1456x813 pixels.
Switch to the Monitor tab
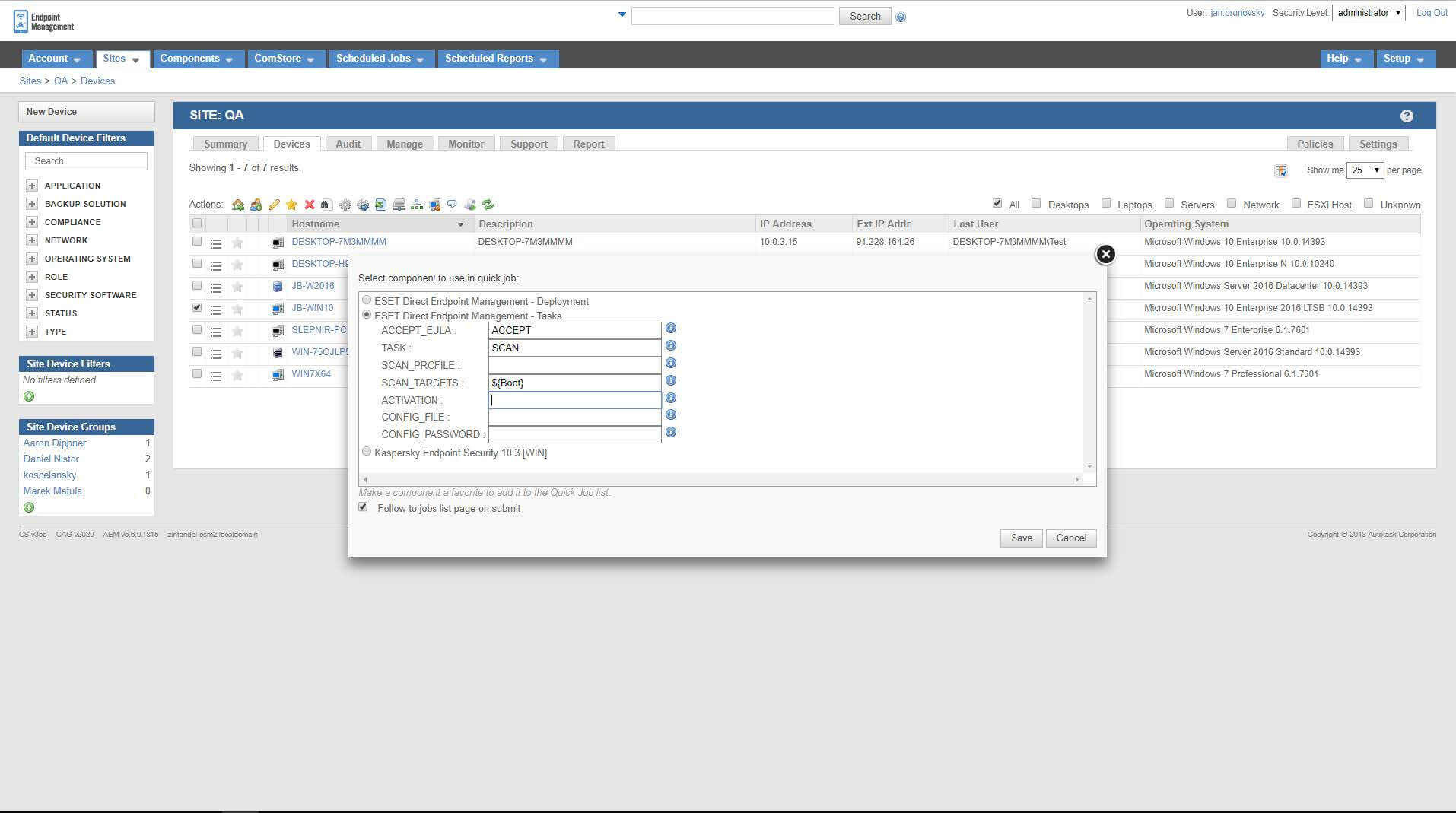click(466, 144)
